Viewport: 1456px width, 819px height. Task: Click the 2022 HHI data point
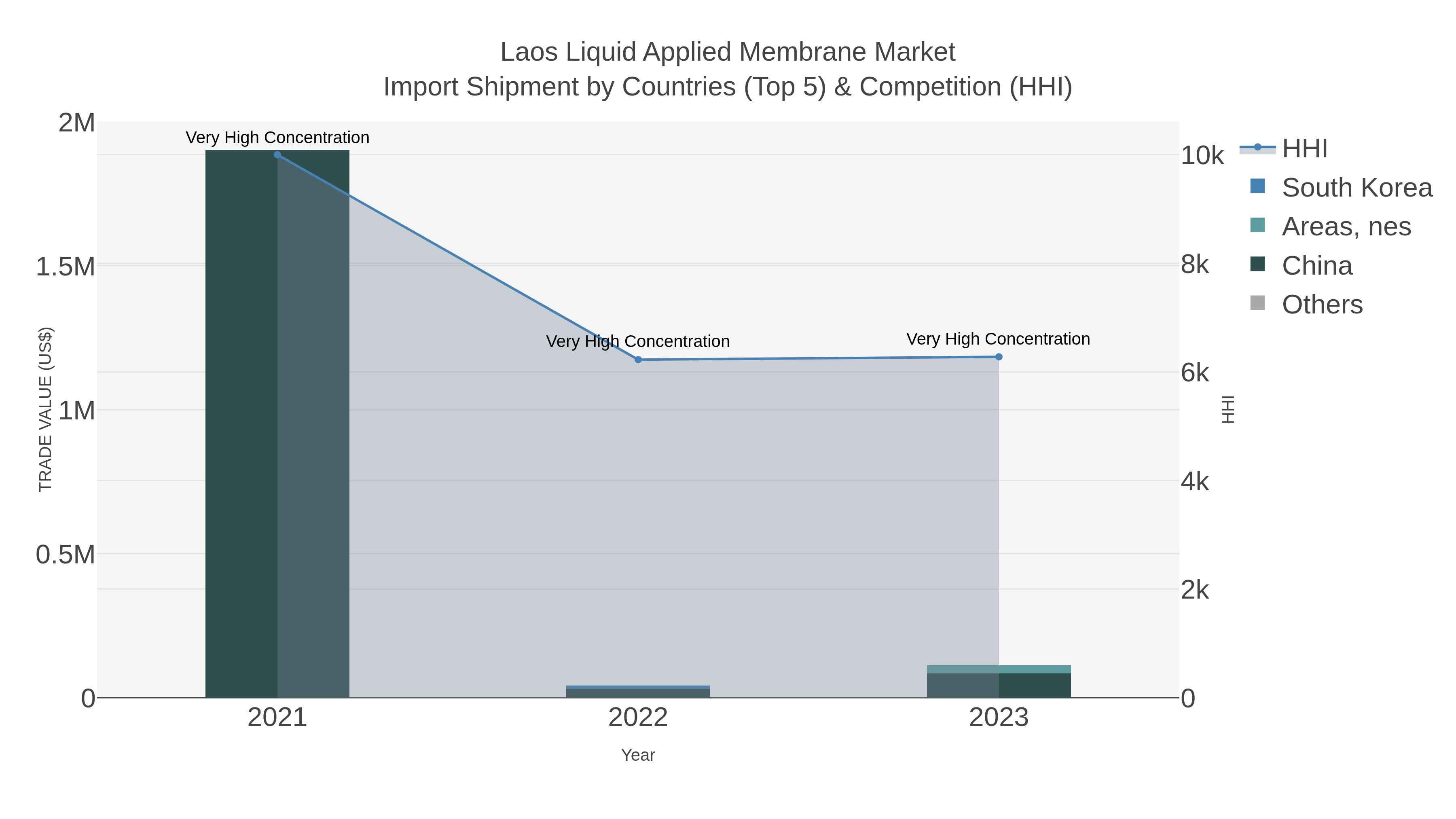click(x=638, y=360)
